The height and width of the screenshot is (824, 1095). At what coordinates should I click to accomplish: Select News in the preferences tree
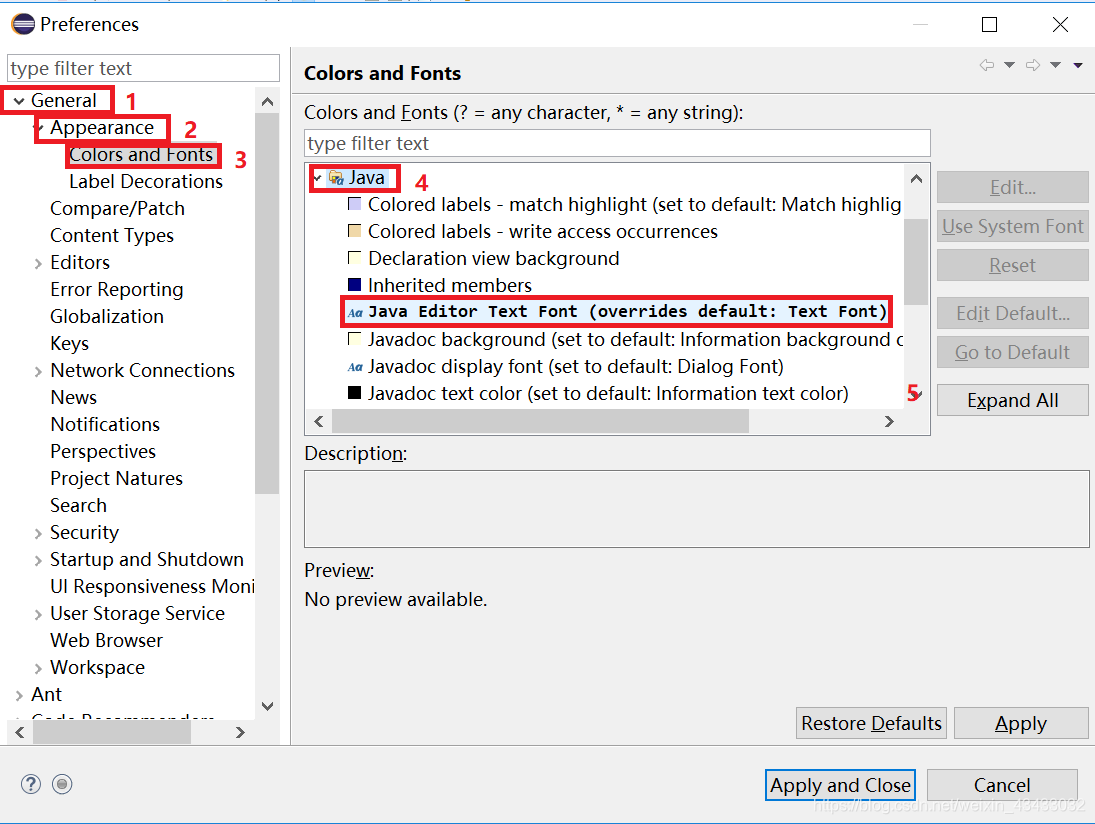pos(73,397)
